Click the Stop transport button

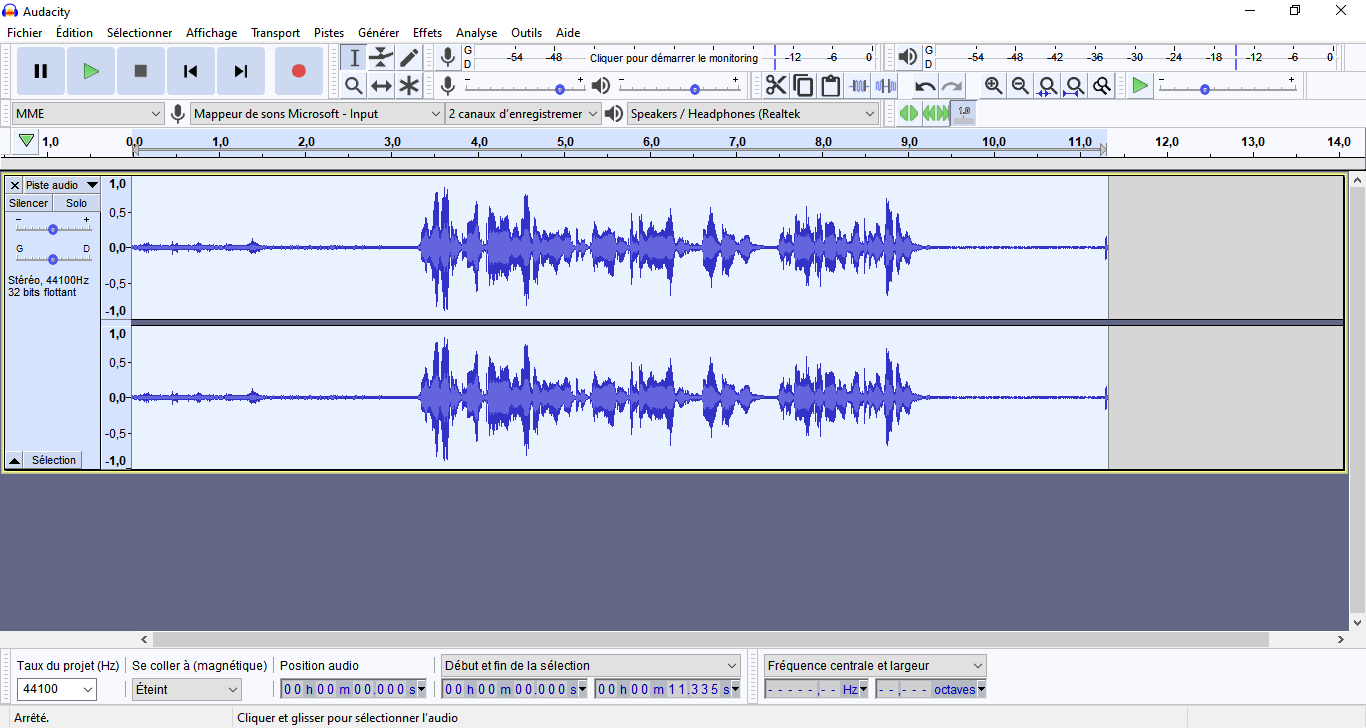[x=141, y=71]
